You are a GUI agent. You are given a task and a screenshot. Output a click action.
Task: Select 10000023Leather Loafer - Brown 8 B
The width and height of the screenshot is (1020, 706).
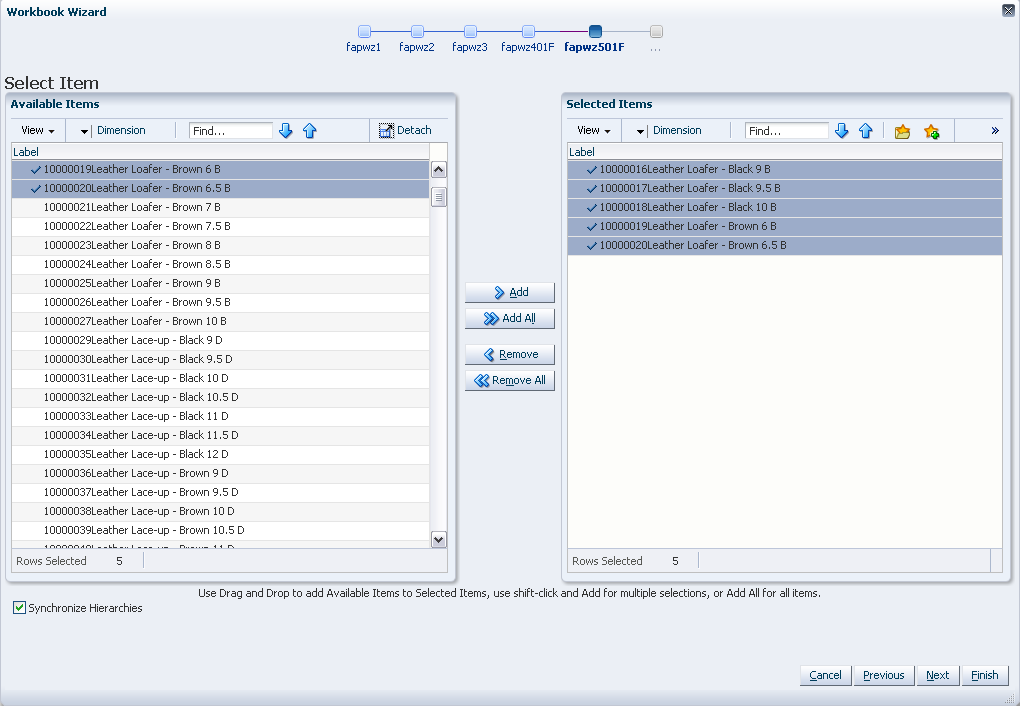pyautogui.click(x=221, y=245)
